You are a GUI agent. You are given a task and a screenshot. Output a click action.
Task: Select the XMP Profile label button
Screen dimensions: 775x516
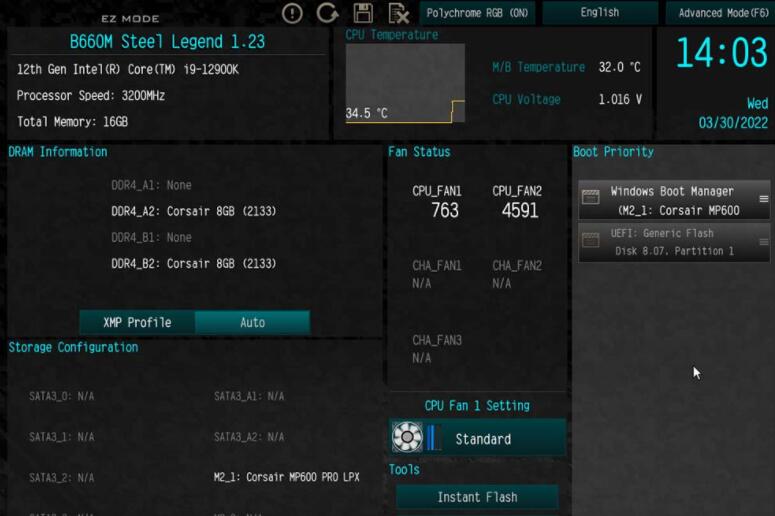point(137,322)
